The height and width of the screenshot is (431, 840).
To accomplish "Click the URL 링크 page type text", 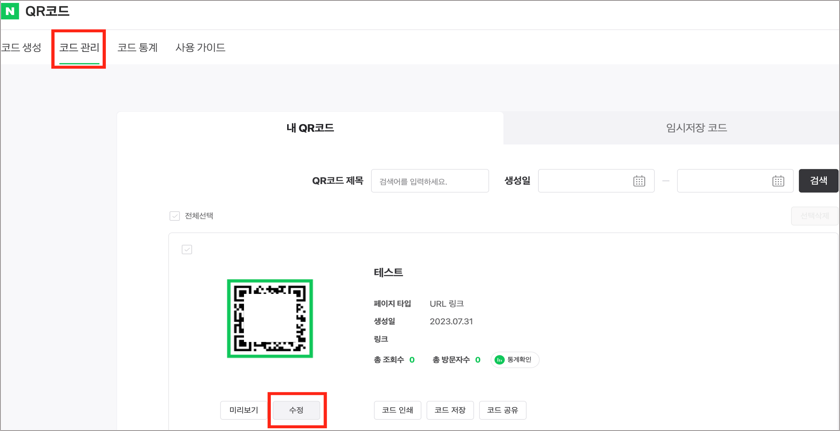I will 447,304.
